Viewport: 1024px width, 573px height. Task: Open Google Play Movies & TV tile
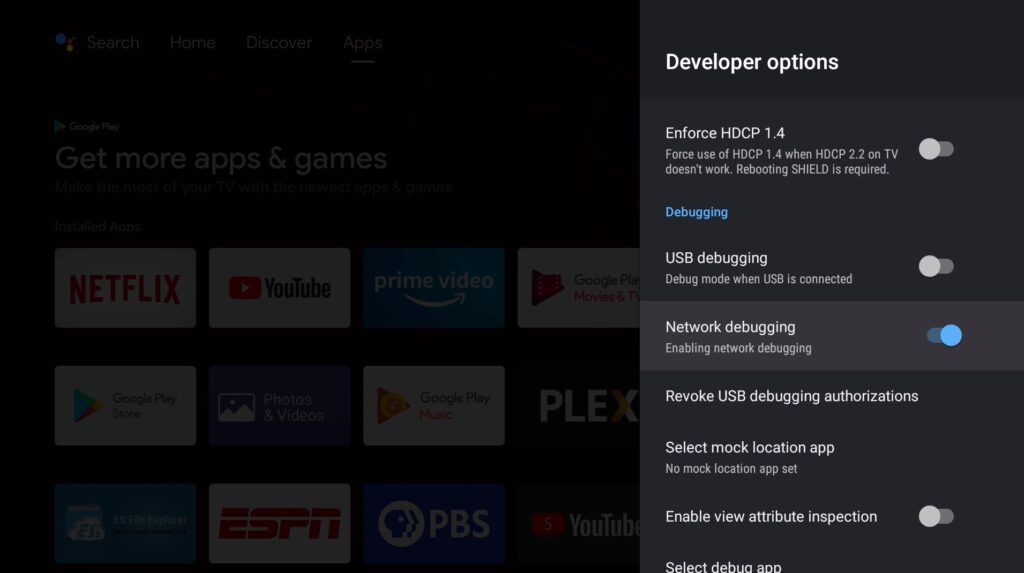click(579, 287)
